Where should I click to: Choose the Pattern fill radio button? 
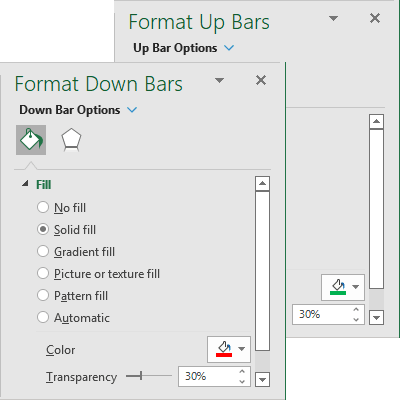tap(43, 295)
